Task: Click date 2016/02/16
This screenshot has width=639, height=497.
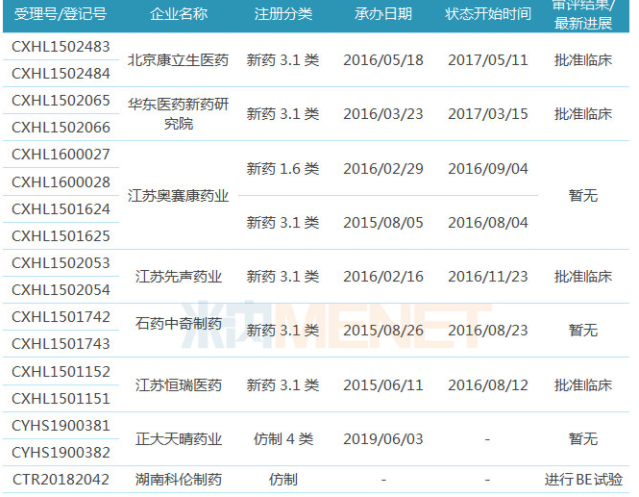Action: coord(383,277)
